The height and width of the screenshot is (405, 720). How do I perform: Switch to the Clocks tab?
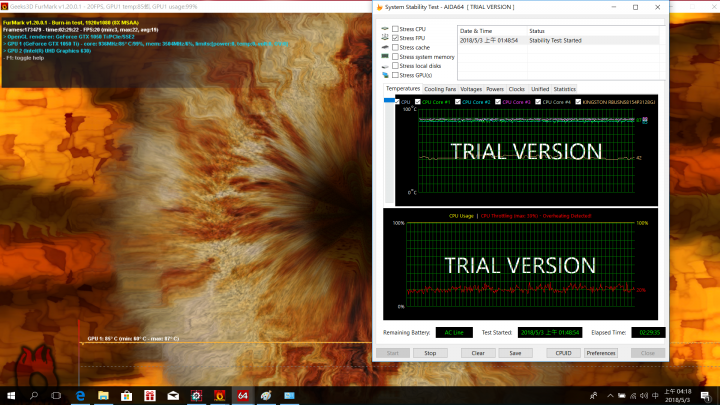click(517, 89)
